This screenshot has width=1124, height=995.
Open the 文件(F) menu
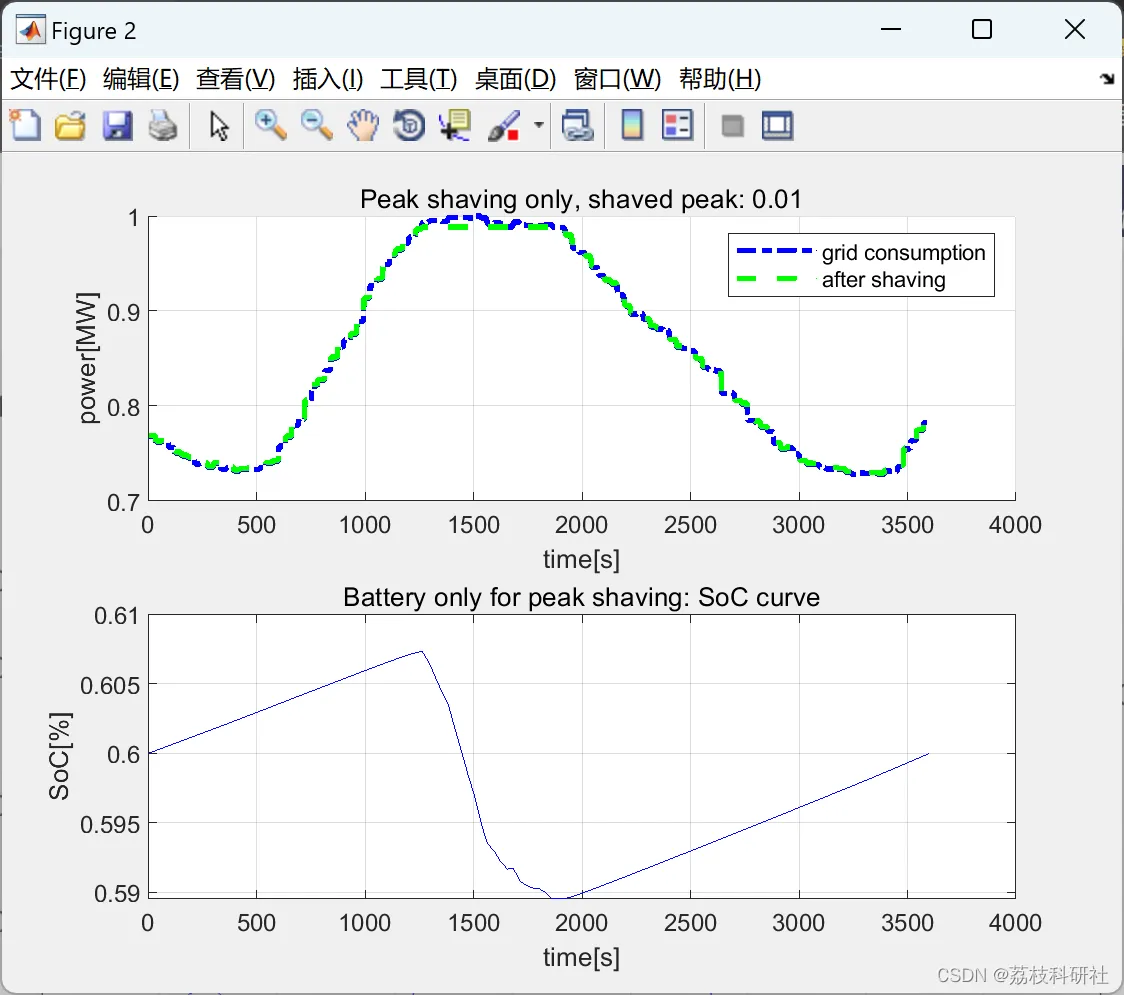(48, 79)
